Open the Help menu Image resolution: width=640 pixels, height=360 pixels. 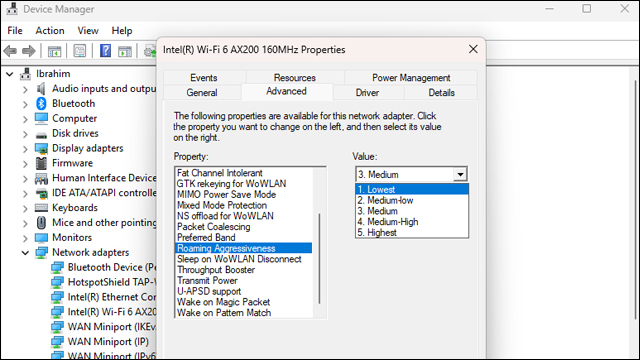click(122, 31)
